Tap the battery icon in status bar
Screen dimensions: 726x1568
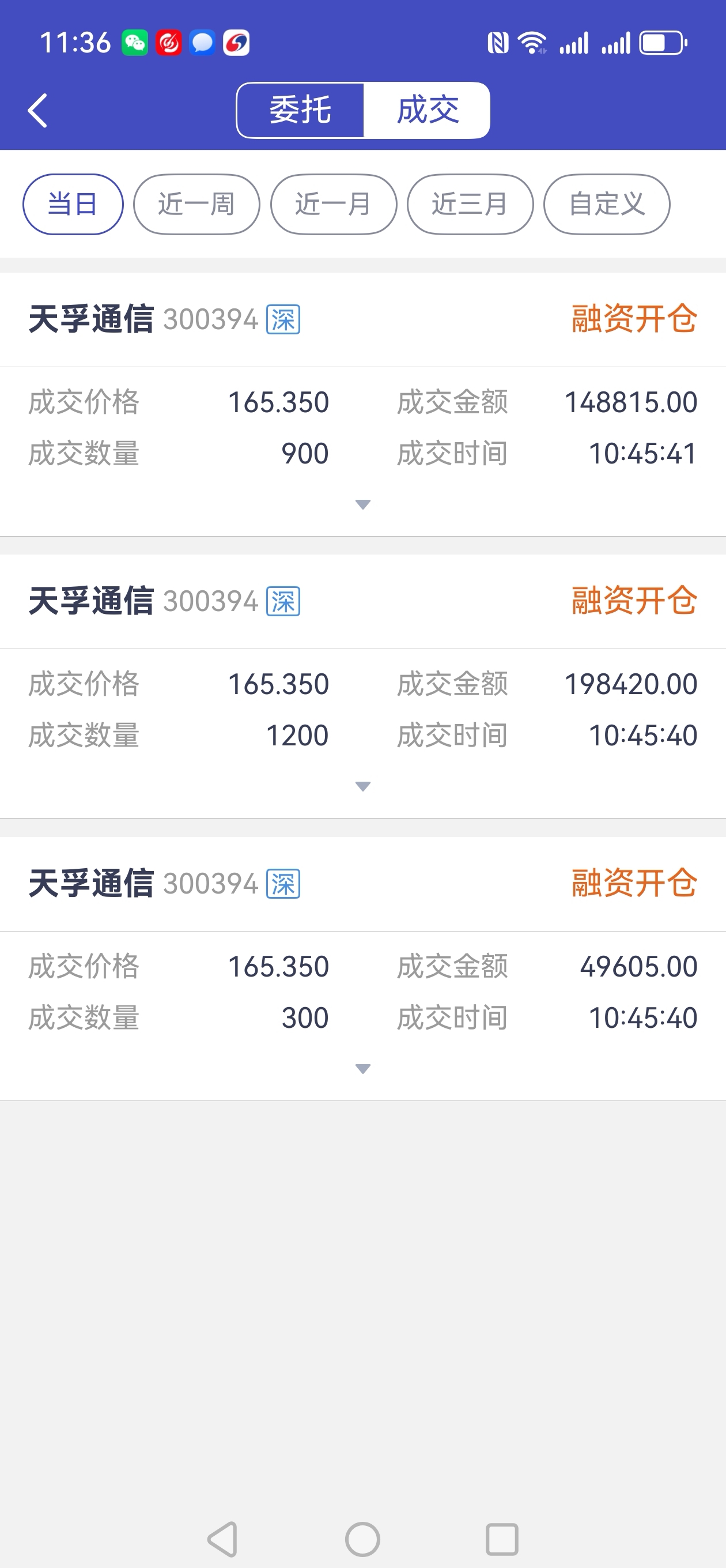coord(663,43)
